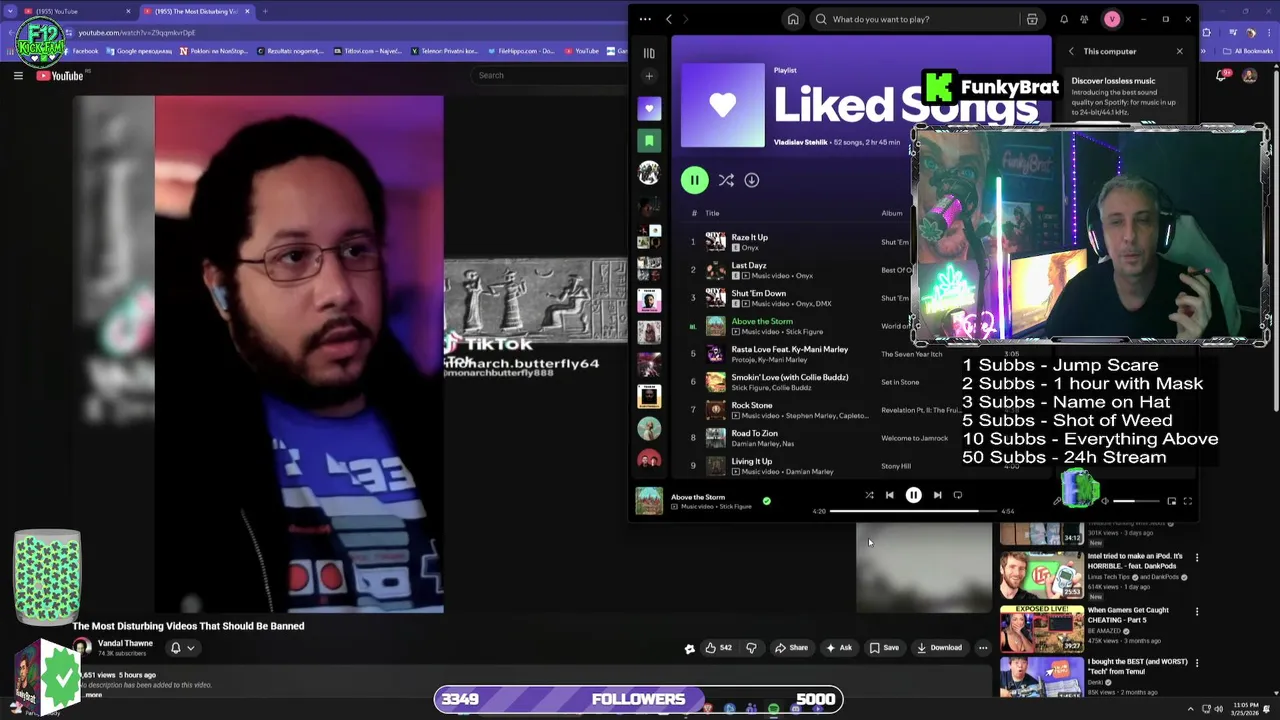Skip to next track in player bar
1280x720 pixels.
937,495
